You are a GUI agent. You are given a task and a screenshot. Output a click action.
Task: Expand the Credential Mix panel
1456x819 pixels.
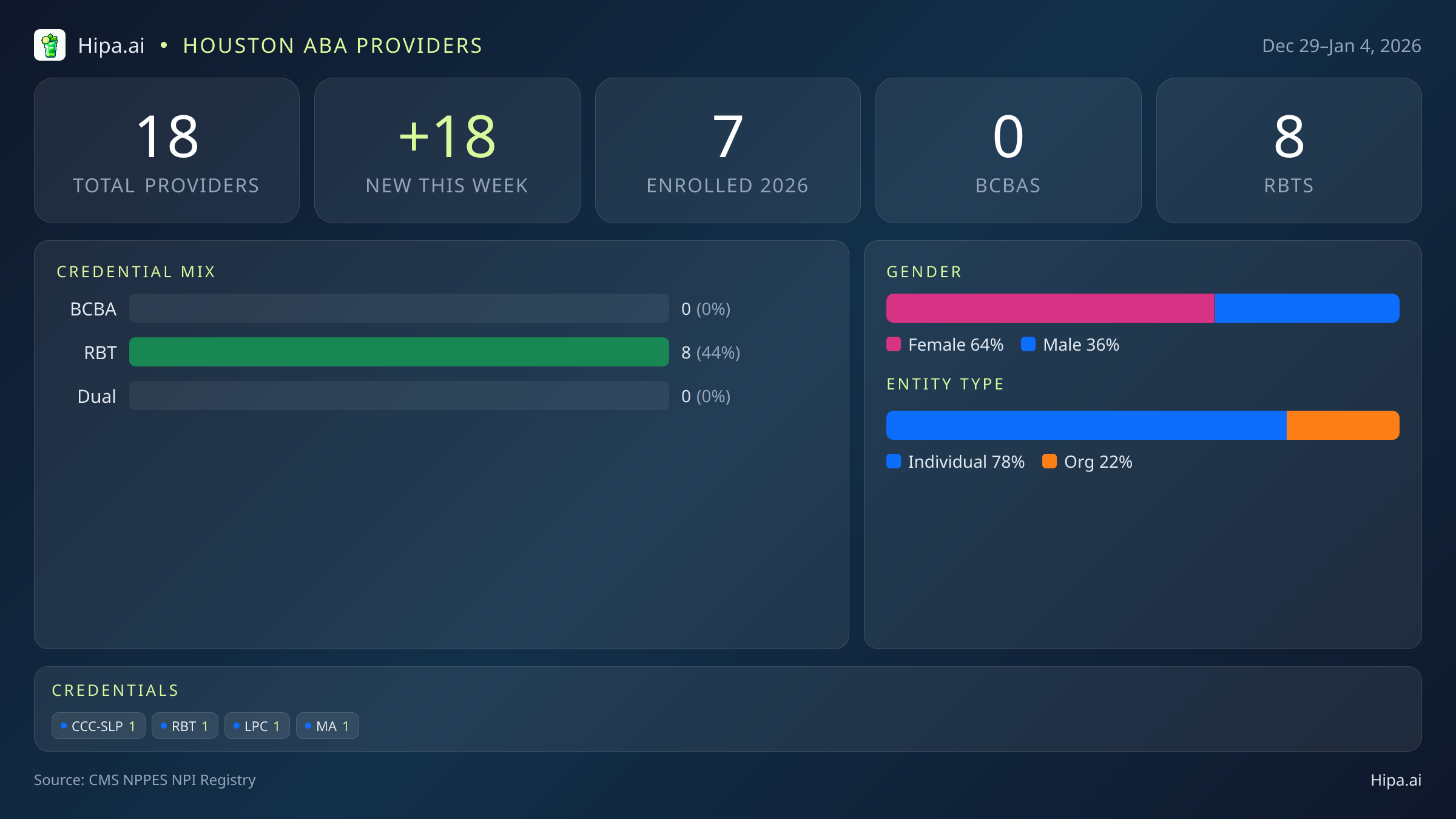136,271
